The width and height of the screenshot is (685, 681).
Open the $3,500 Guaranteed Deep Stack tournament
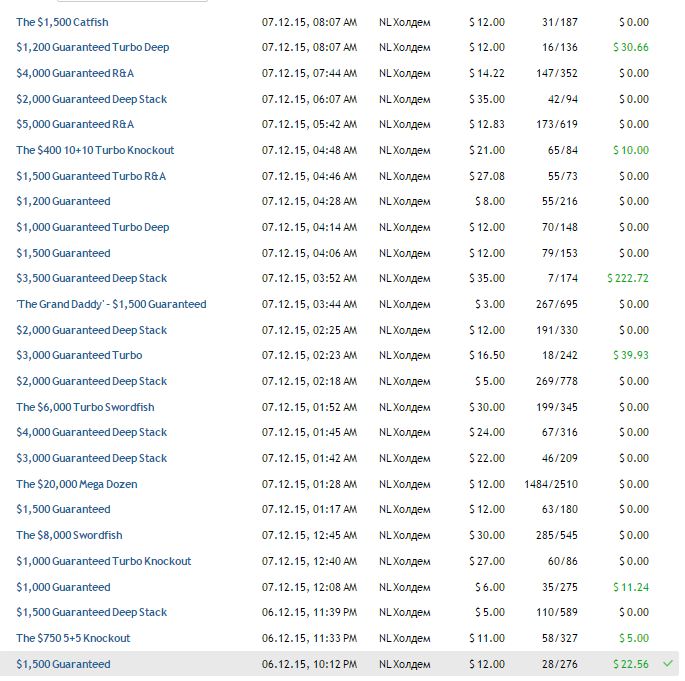click(x=91, y=278)
